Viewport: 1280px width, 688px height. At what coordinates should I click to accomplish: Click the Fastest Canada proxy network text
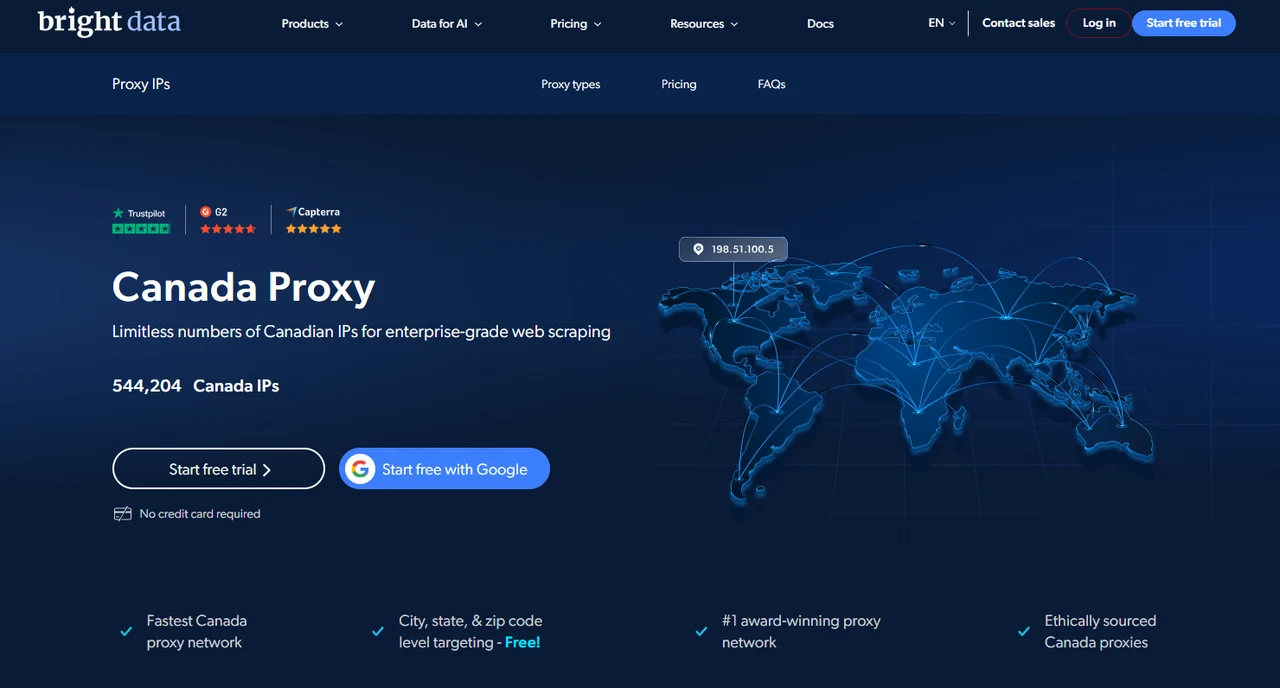coord(197,632)
